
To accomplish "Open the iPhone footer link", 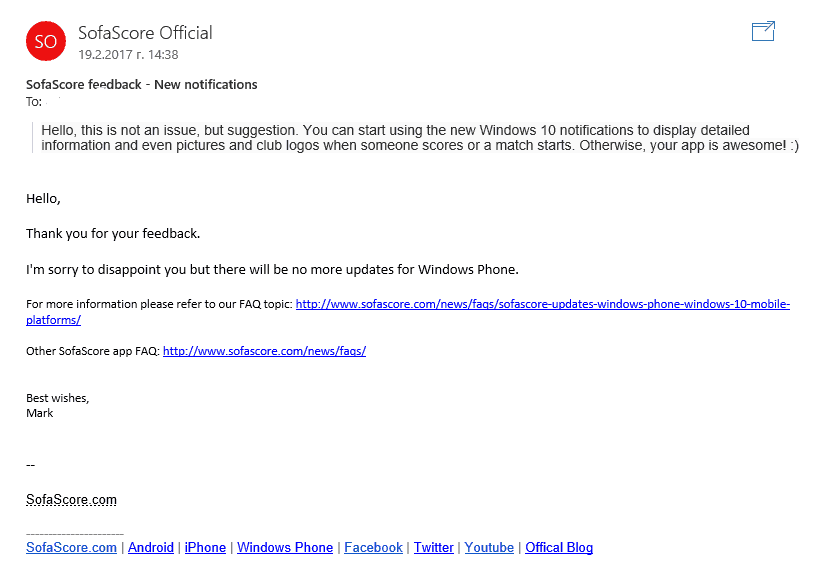I will 205,548.
